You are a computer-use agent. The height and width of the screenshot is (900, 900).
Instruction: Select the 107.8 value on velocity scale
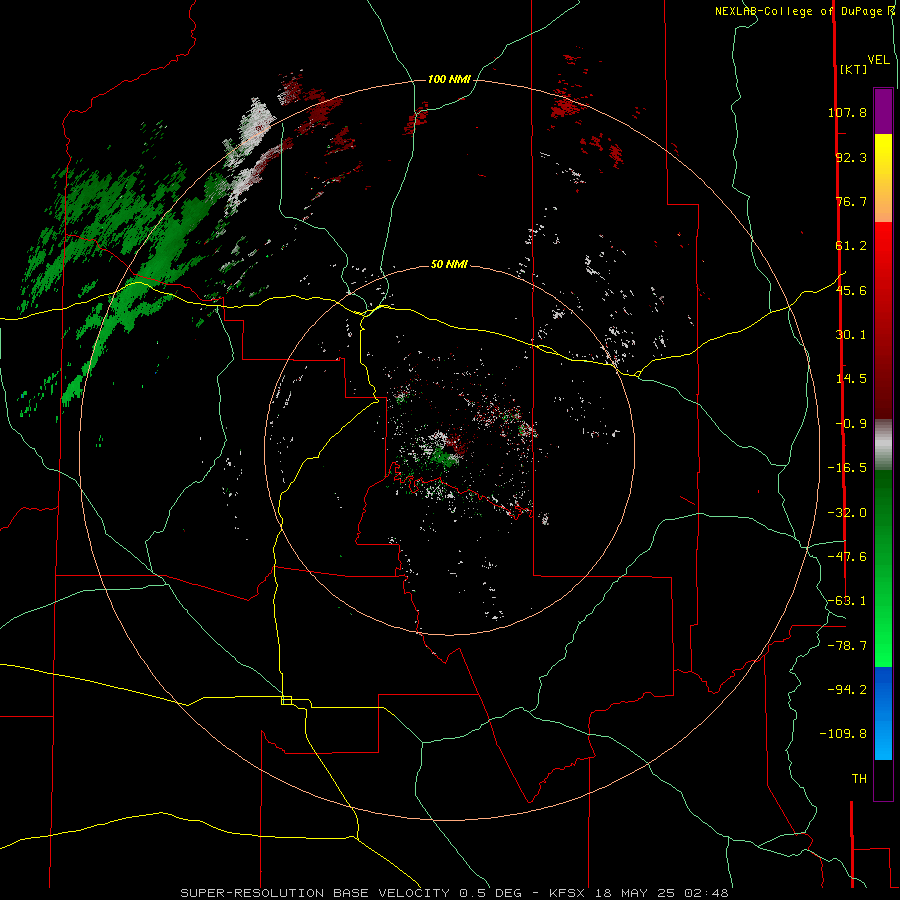click(x=847, y=112)
